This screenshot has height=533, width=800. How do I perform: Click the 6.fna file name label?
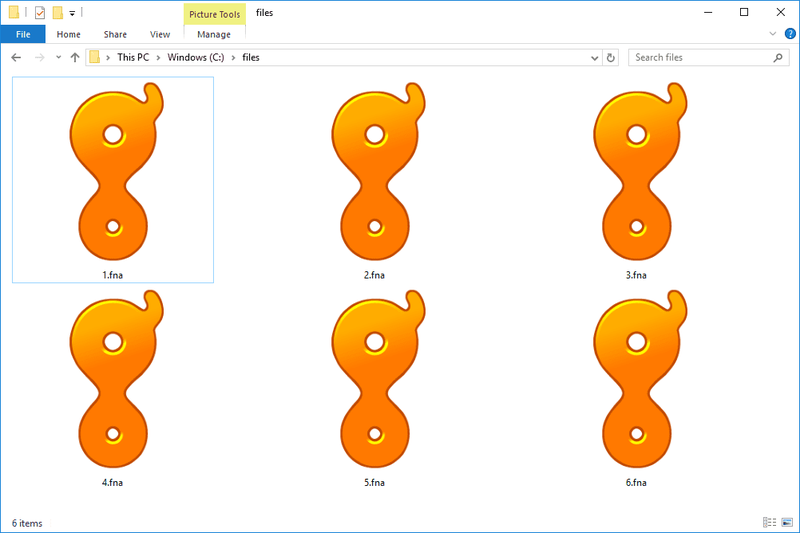click(636, 483)
